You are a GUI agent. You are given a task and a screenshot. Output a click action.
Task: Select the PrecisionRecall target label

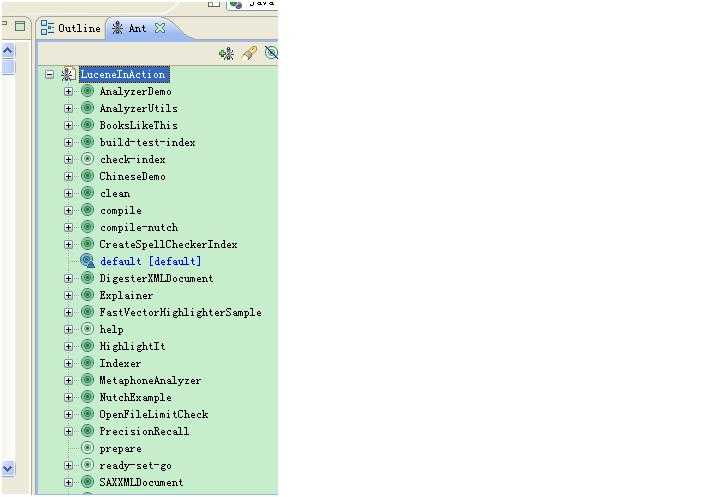pyautogui.click(x=144, y=431)
